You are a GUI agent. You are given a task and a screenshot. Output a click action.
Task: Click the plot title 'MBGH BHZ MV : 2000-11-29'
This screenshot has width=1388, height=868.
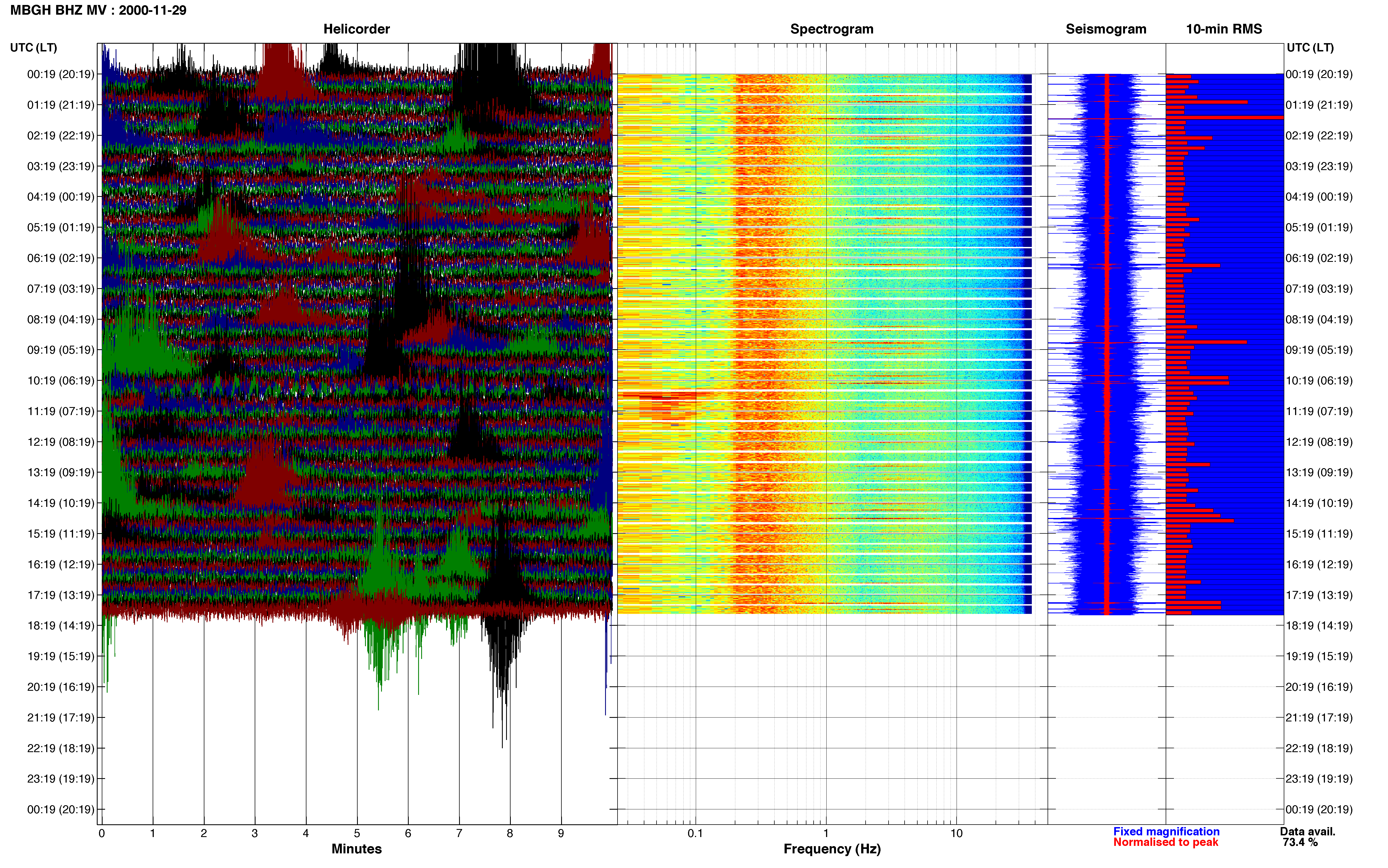[x=98, y=10]
